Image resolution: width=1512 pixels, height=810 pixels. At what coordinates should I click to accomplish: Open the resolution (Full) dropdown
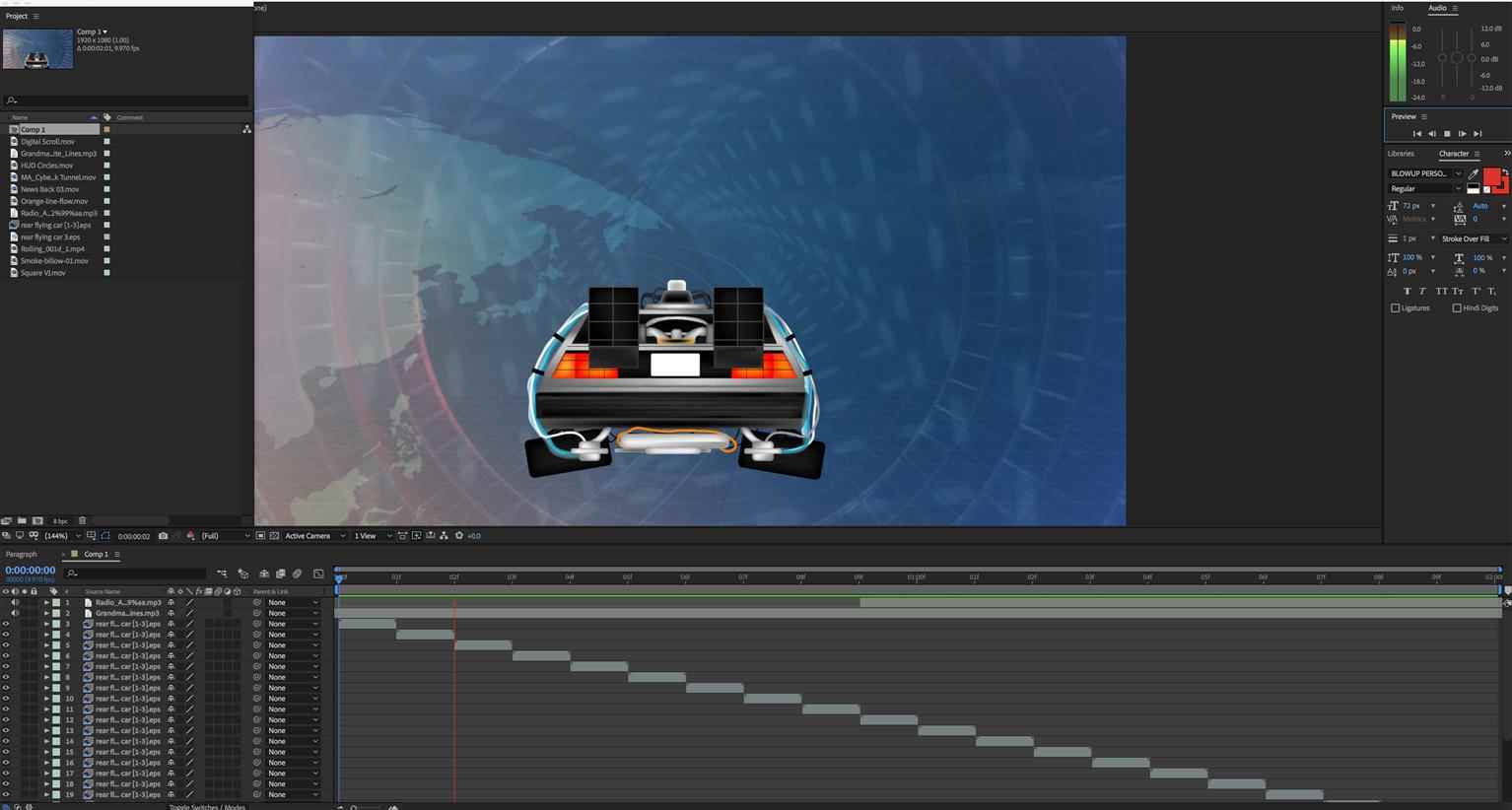(x=225, y=536)
